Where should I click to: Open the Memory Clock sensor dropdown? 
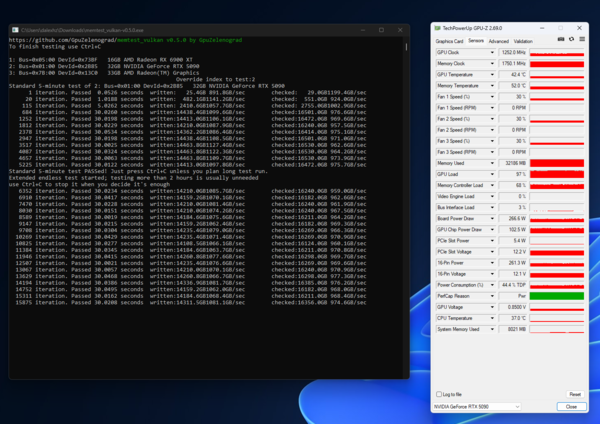(492, 64)
